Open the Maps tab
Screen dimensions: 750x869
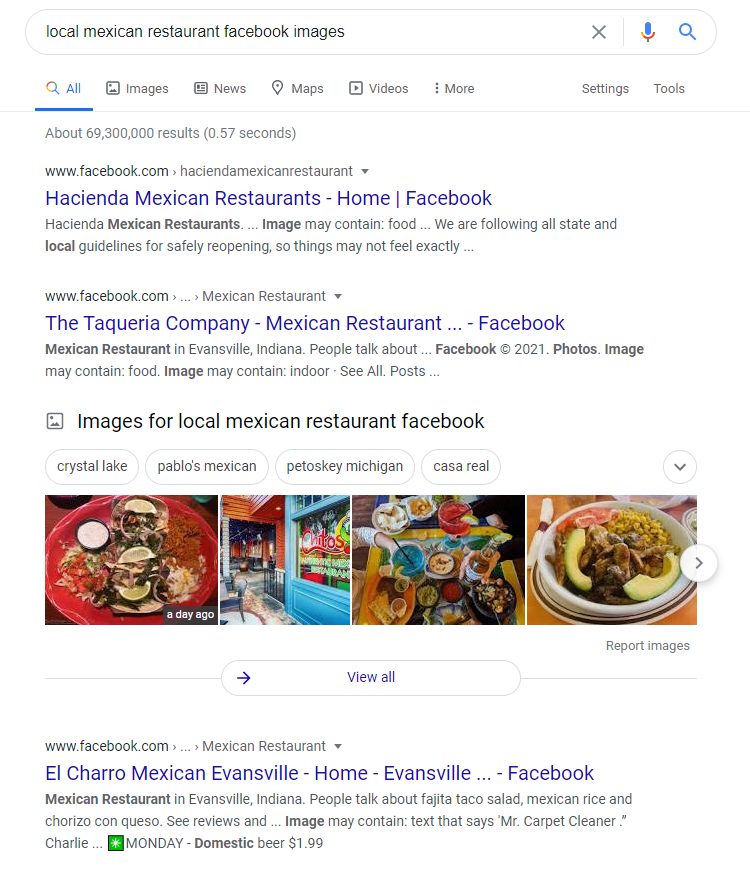tap(297, 89)
